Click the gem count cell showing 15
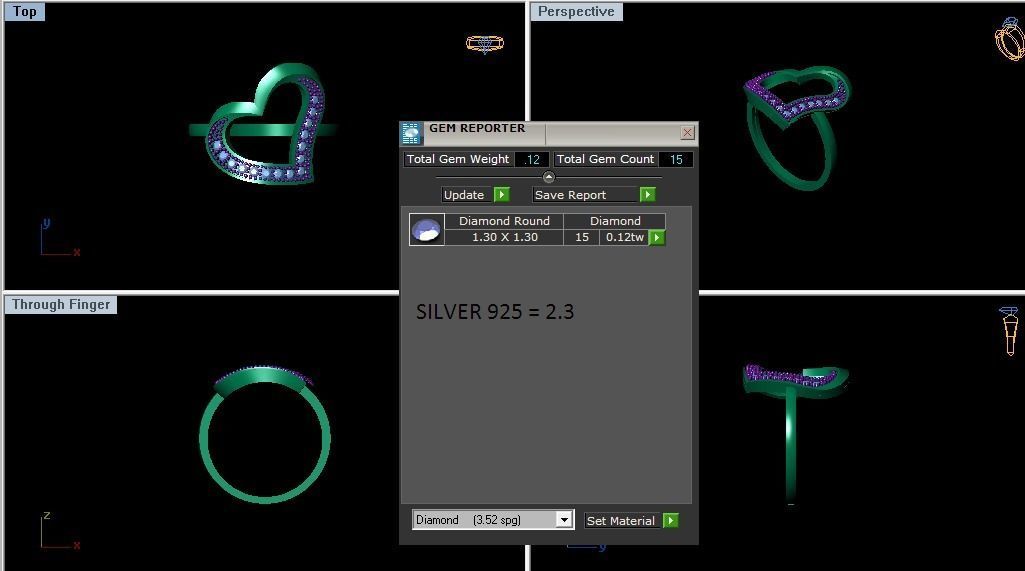Viewport: 1025px width, 571px height. (582, 237)
